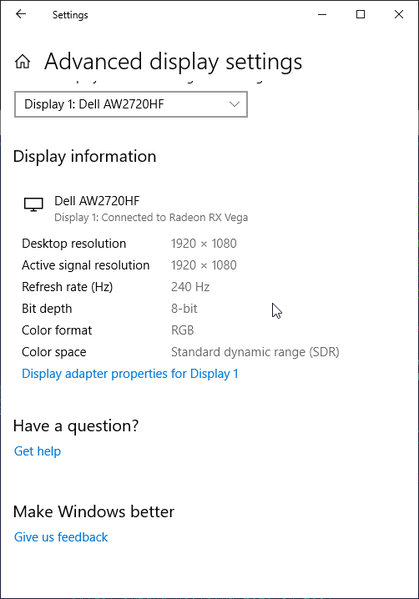Screen dimensions: 419x599
Task: Click the Active signal resolution value
Action: point(204,265)
